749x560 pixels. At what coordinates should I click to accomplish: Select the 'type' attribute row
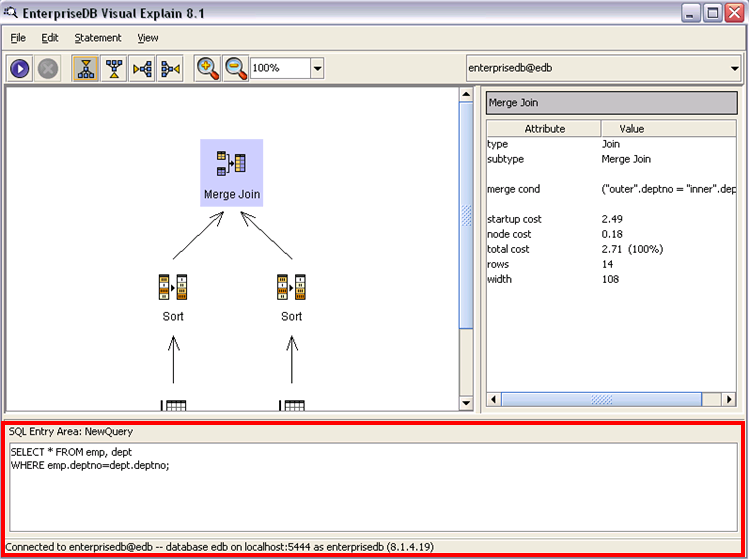(611, 144)
